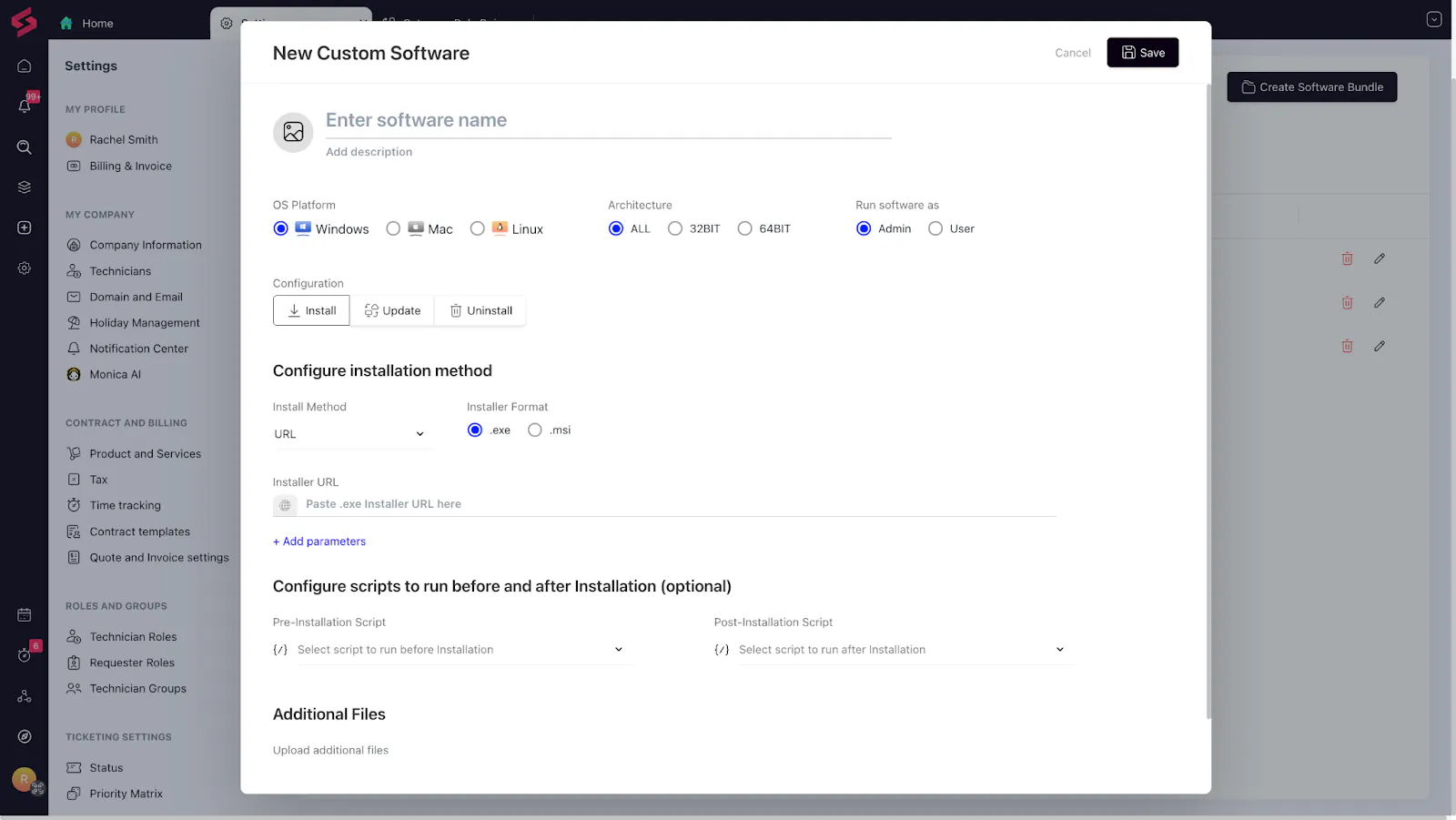
Task: Switch to the Update configuration tab
Action: click(392, 311)
